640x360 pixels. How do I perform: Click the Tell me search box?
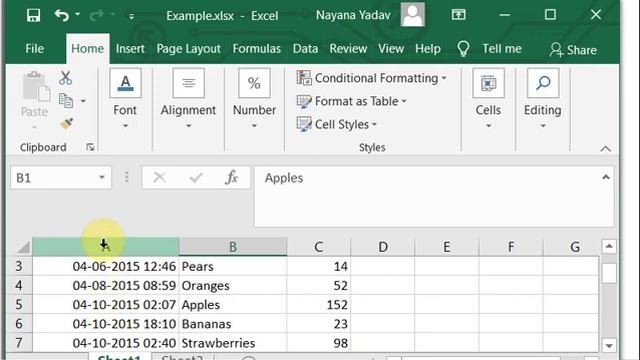tap(502, 49)
